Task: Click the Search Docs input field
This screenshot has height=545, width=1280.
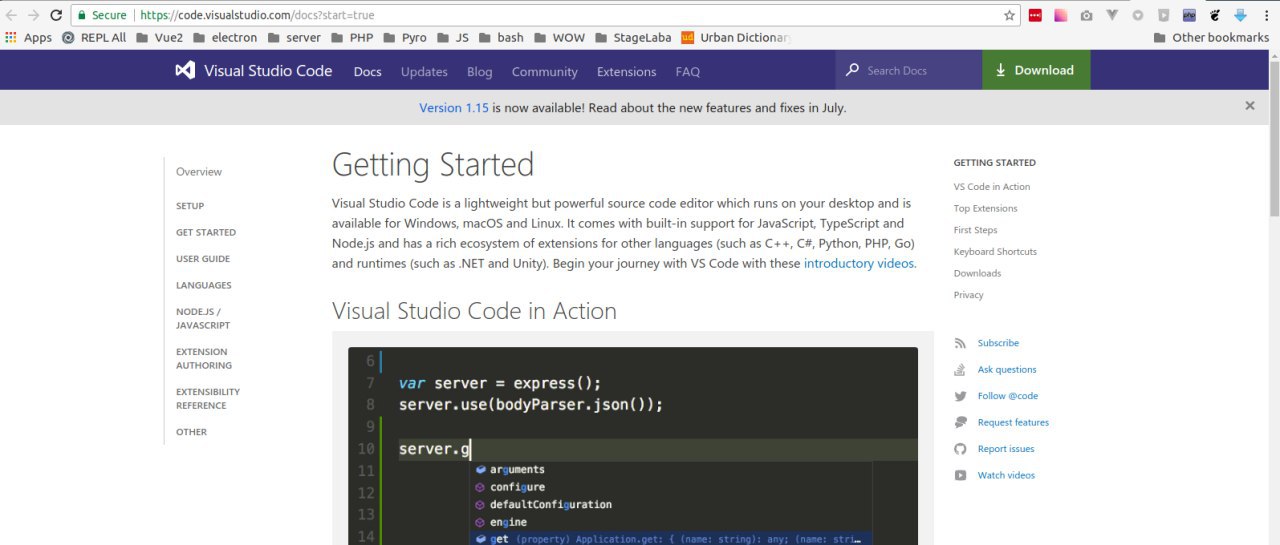Action: click(918, 71)
